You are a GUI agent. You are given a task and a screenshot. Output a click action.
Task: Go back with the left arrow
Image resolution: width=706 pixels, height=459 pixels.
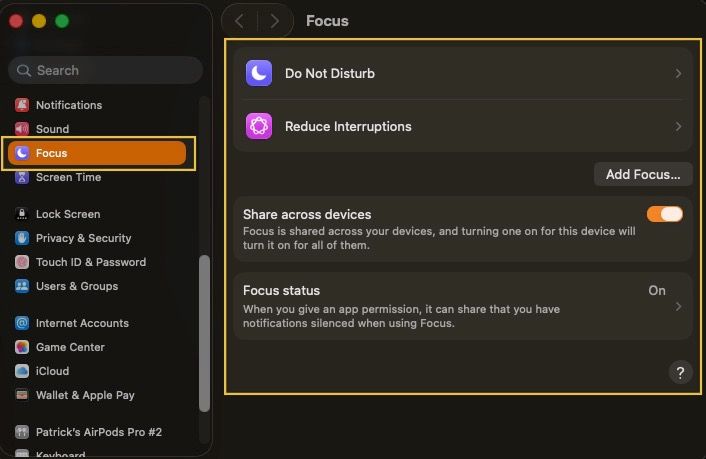[240, 21]
